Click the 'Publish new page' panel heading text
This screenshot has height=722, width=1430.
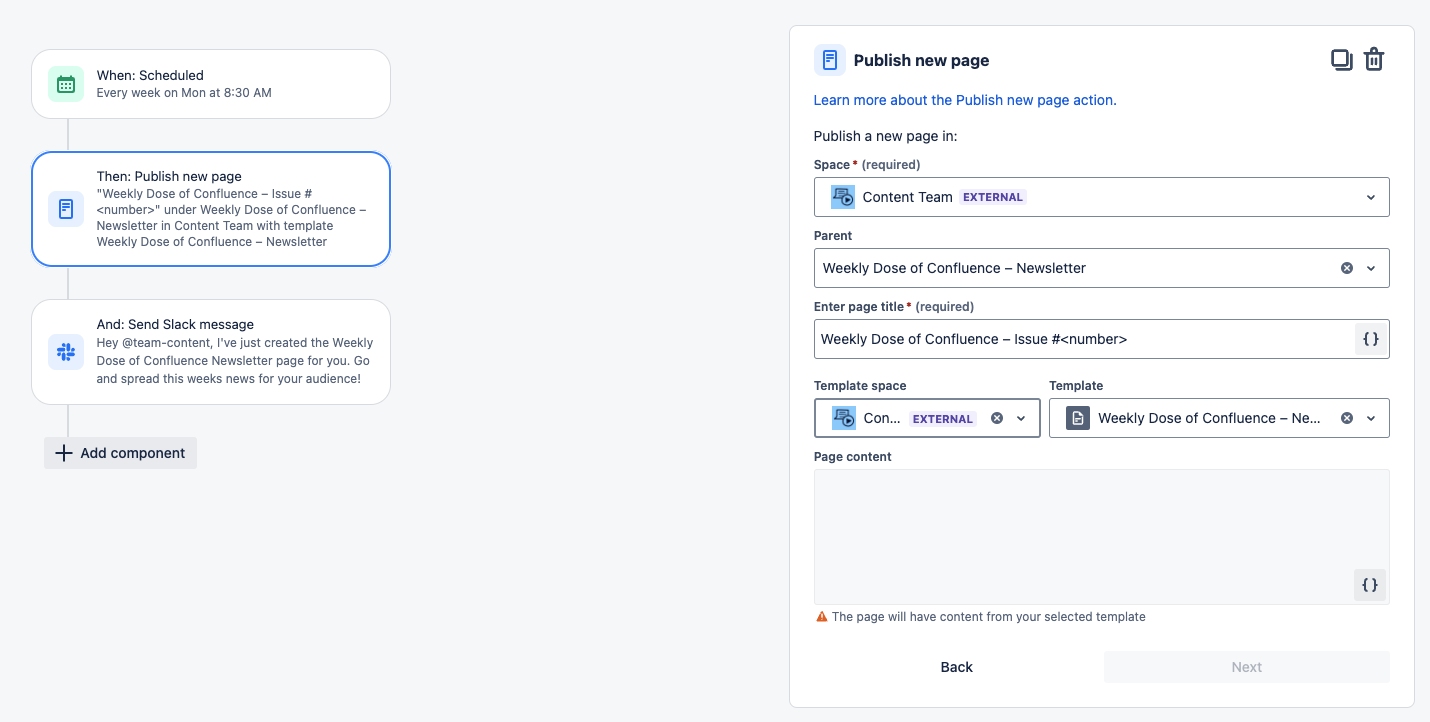coord(921,60)
